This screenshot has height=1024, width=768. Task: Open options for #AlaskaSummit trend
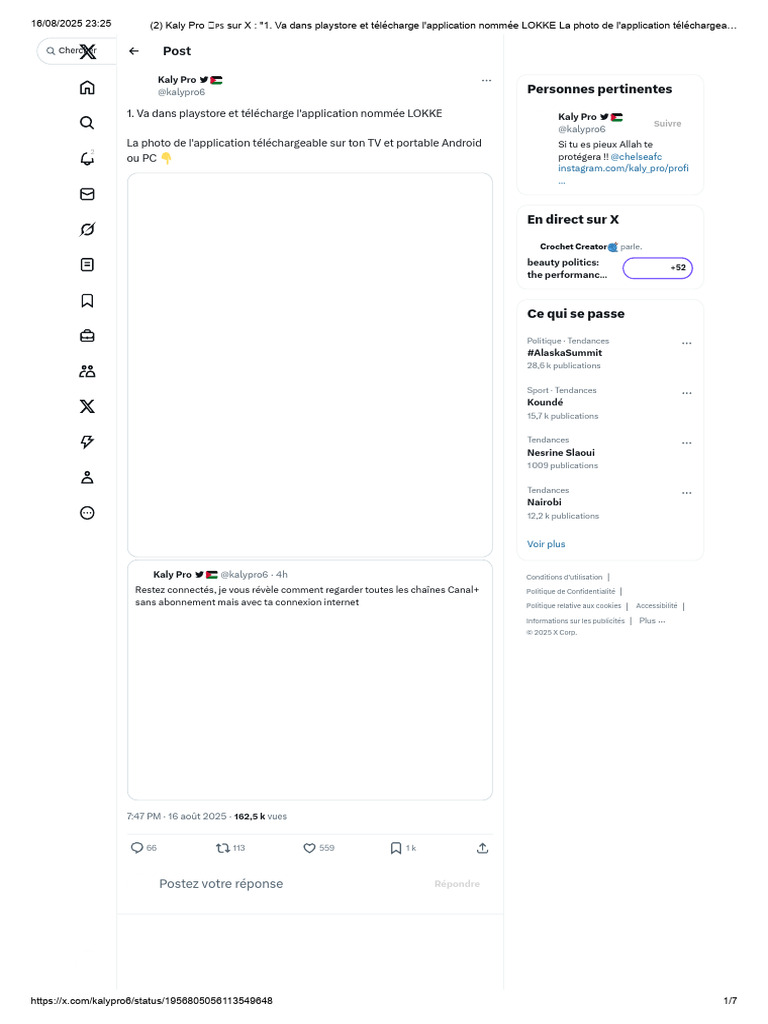(686, 343)
